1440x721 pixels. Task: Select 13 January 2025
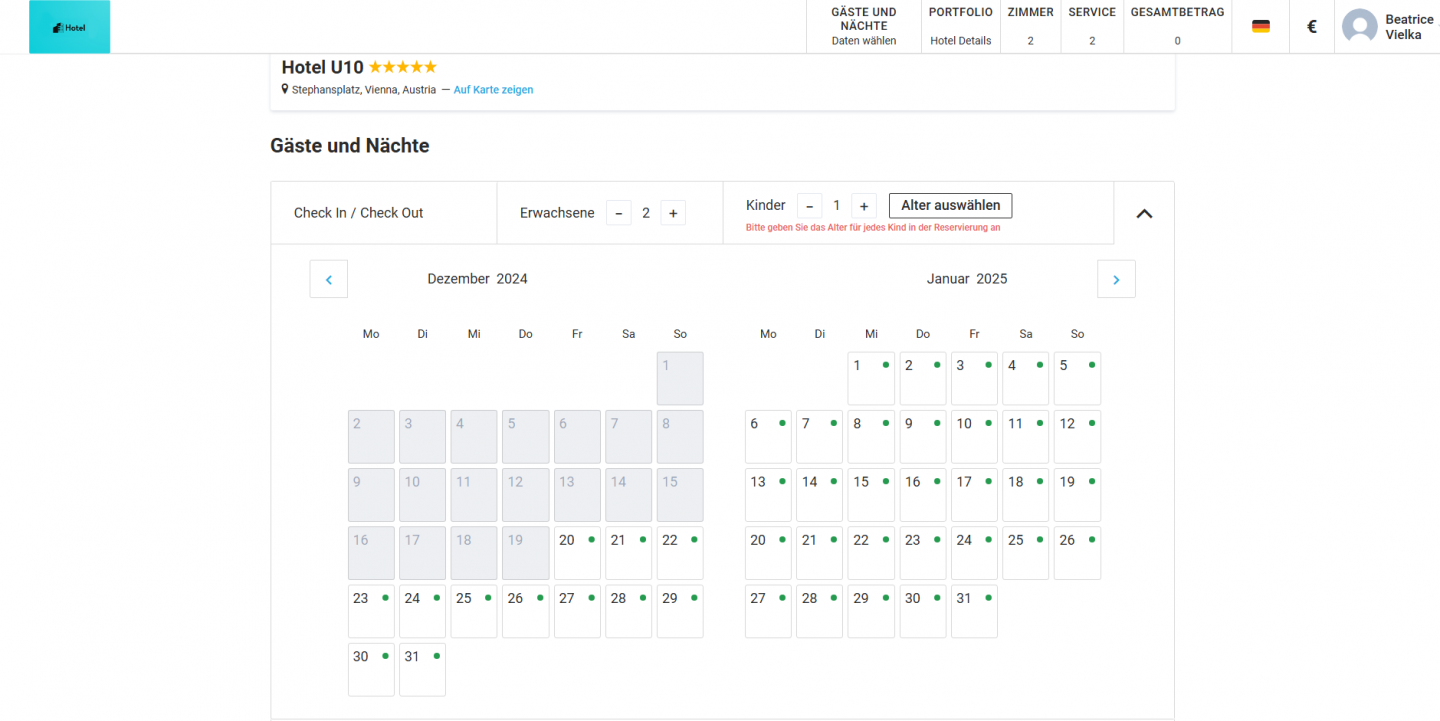click(x=768, y=495)
